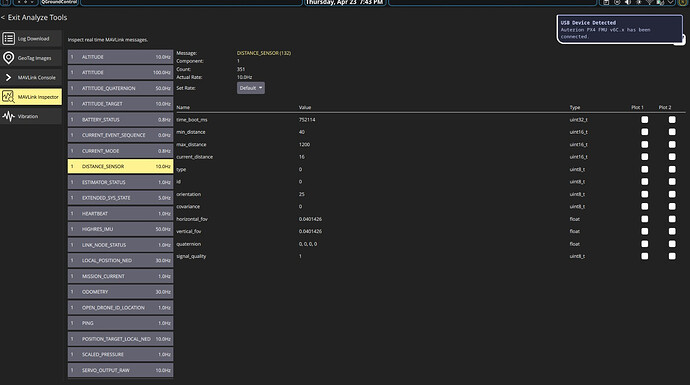Select LOCAL_POSITION_NED message
The image size is (690, 385).
click(120, 260)
